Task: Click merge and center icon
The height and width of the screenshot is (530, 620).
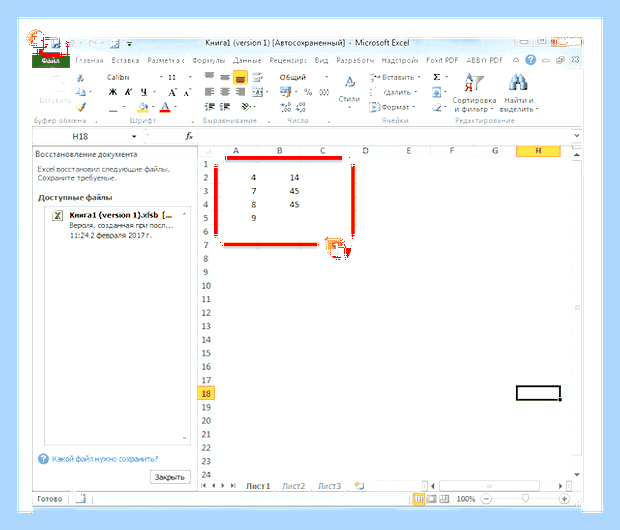Action: [x=257, y=92]
